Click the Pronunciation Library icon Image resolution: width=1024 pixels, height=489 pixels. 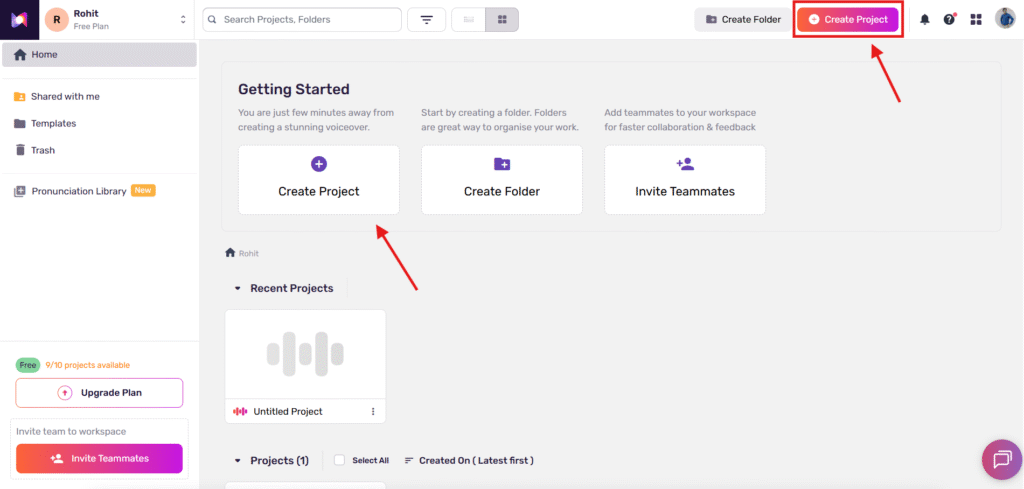coord(20,191)
